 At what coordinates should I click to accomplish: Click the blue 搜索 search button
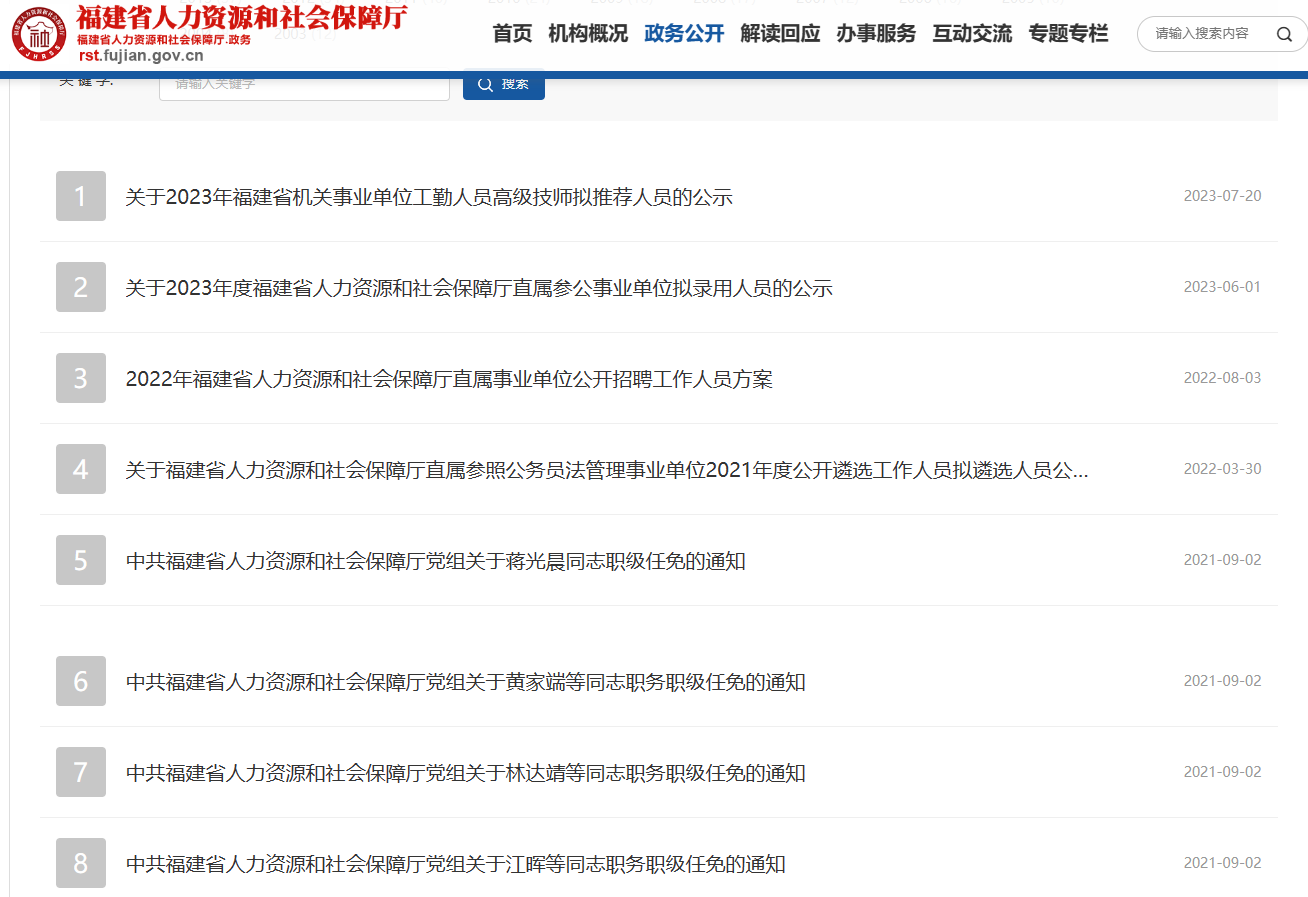point(503,84)
